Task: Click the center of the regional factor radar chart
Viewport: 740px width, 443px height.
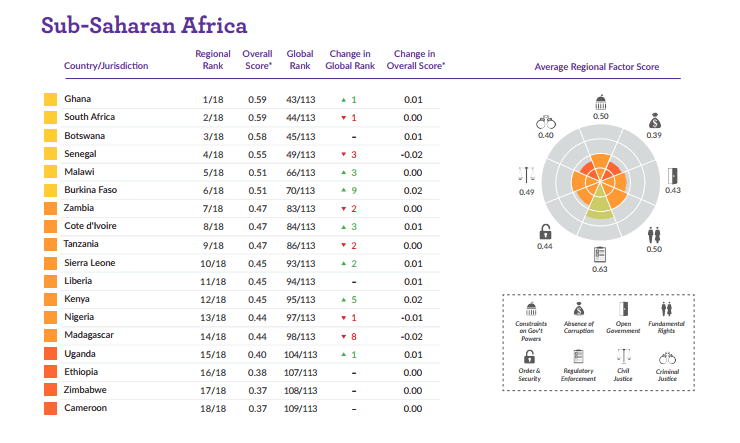Action: click(x=600, y=181)
